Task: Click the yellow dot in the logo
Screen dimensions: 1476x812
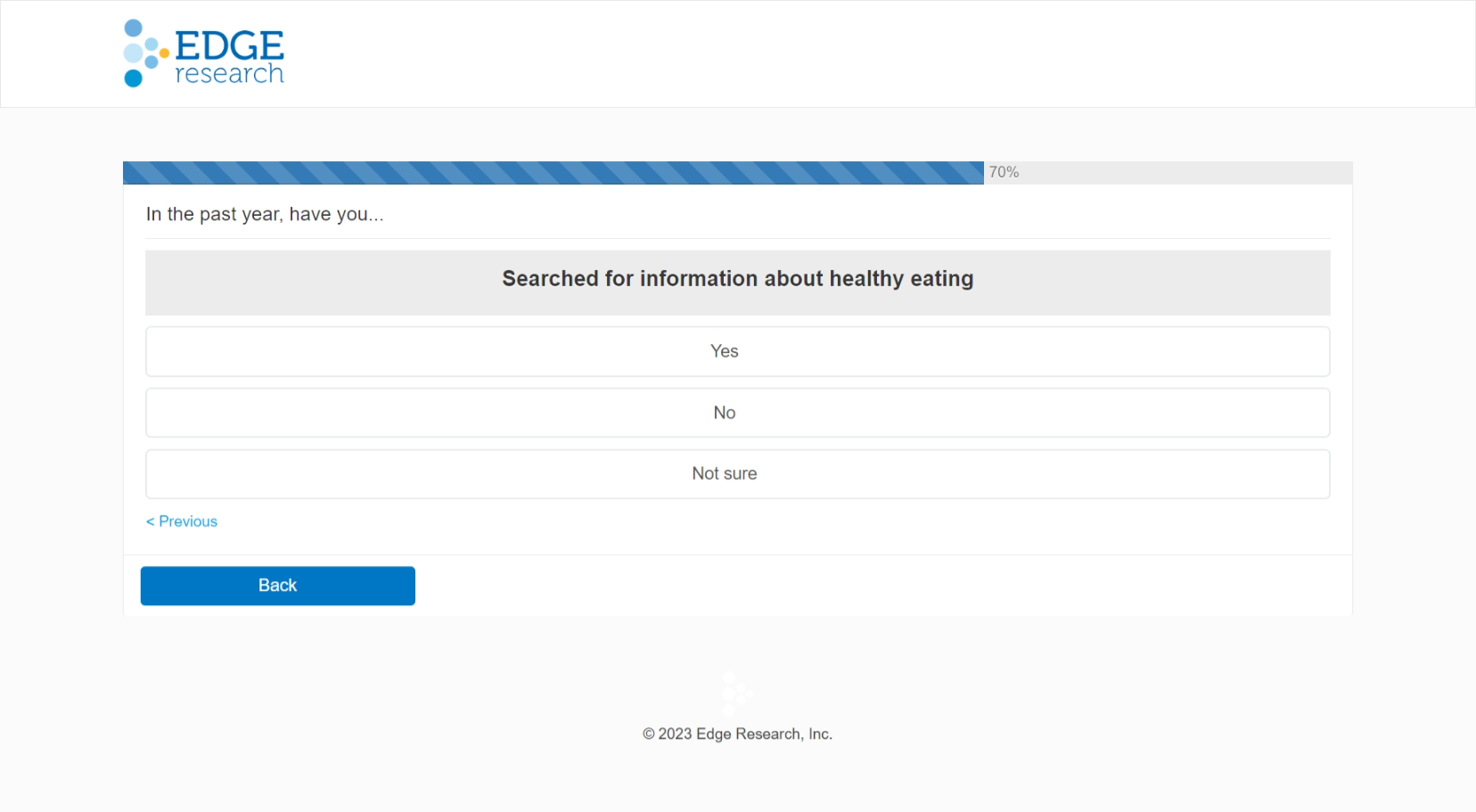Action: 164,53
